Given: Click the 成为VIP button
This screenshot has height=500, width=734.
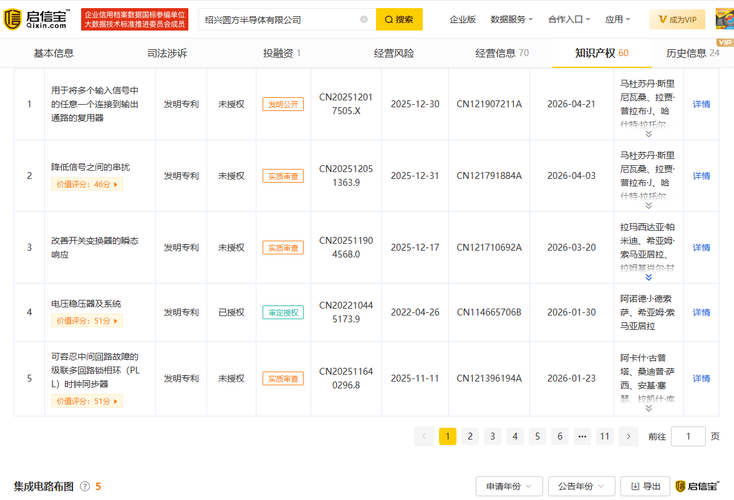Looking at the screenshot, I should pyautogui.click(x=677, y=19).
